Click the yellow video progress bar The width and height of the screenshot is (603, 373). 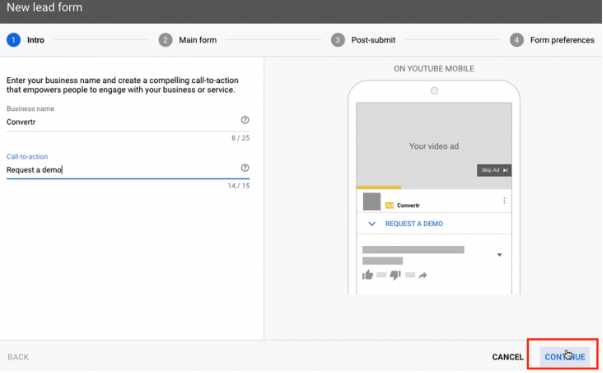[x=379, y=187]
